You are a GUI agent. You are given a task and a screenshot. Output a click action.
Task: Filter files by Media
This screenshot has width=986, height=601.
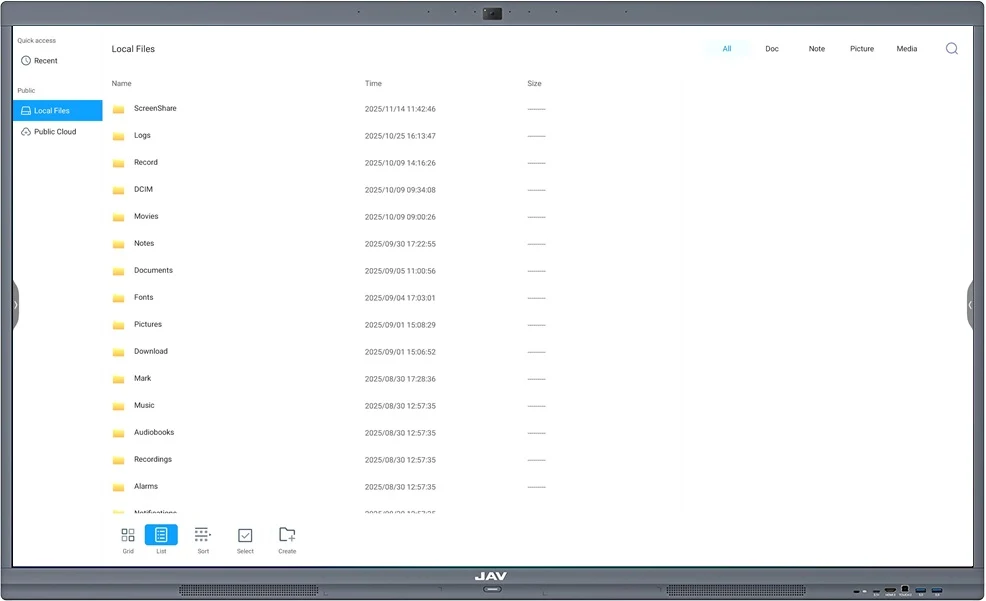[906, 48]
